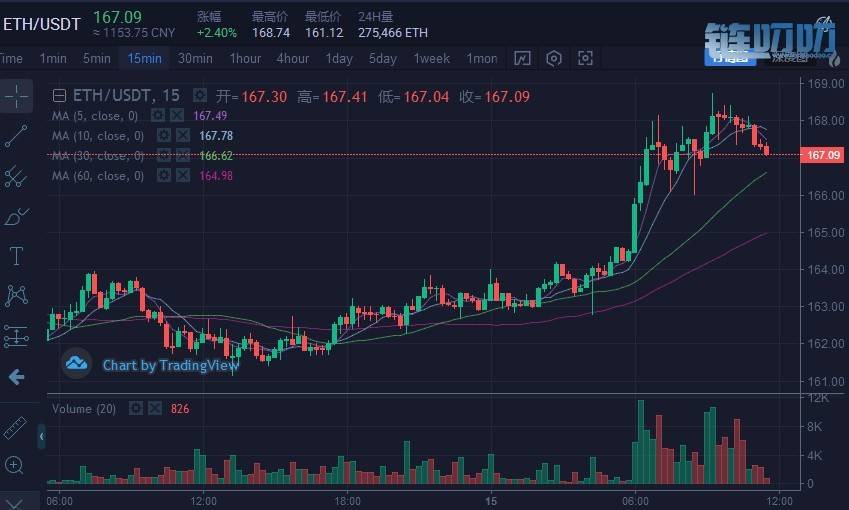Remove the MA 10 indicator

coord(183,135)
